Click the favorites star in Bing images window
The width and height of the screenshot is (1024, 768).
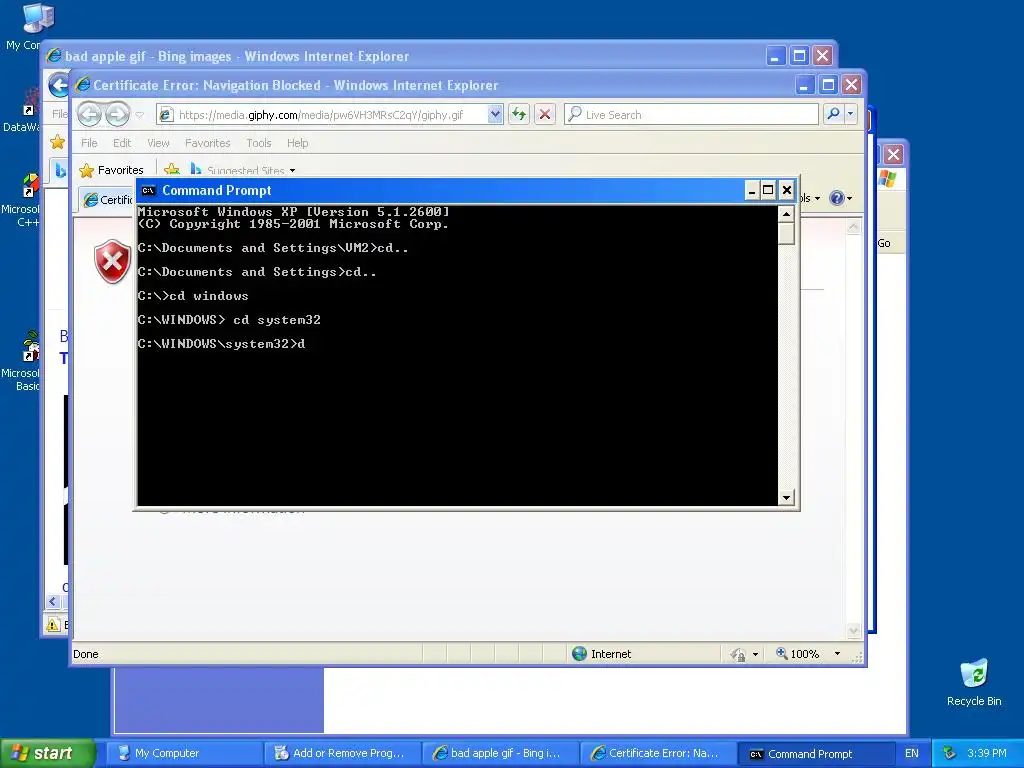(x=57, y=142)
